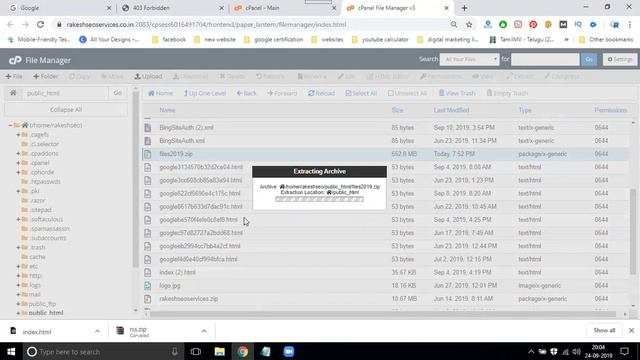The height and width of the screenshot is (360, 640).
Task: Click Go next to path field
Action: coord(118,93)
